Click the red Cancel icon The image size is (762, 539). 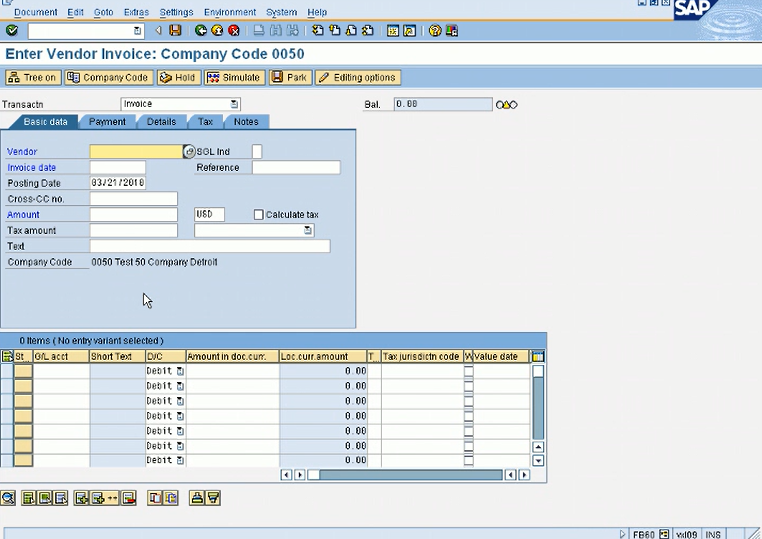234,31
